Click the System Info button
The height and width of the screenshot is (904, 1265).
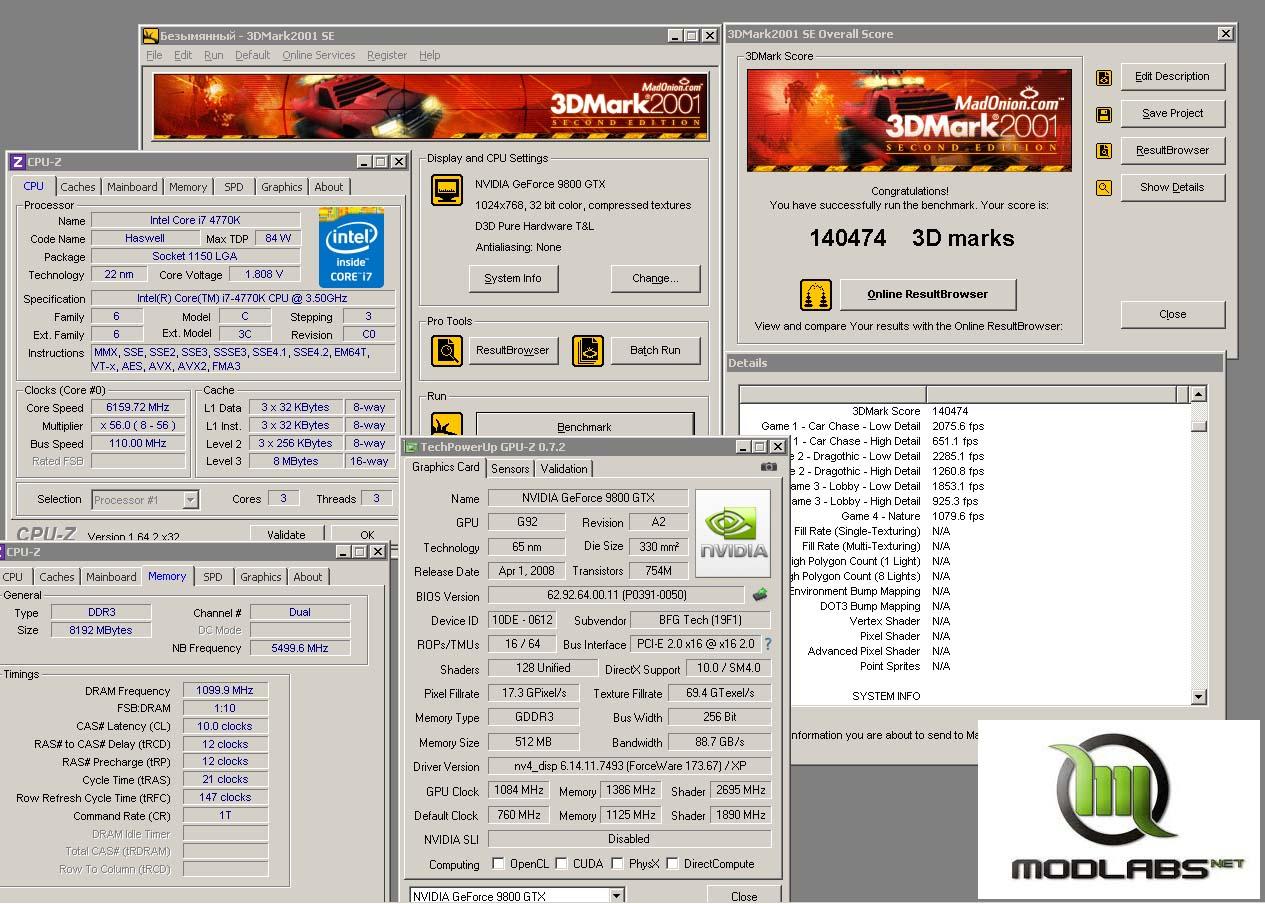pyautogui.click(x=513, y=279)
